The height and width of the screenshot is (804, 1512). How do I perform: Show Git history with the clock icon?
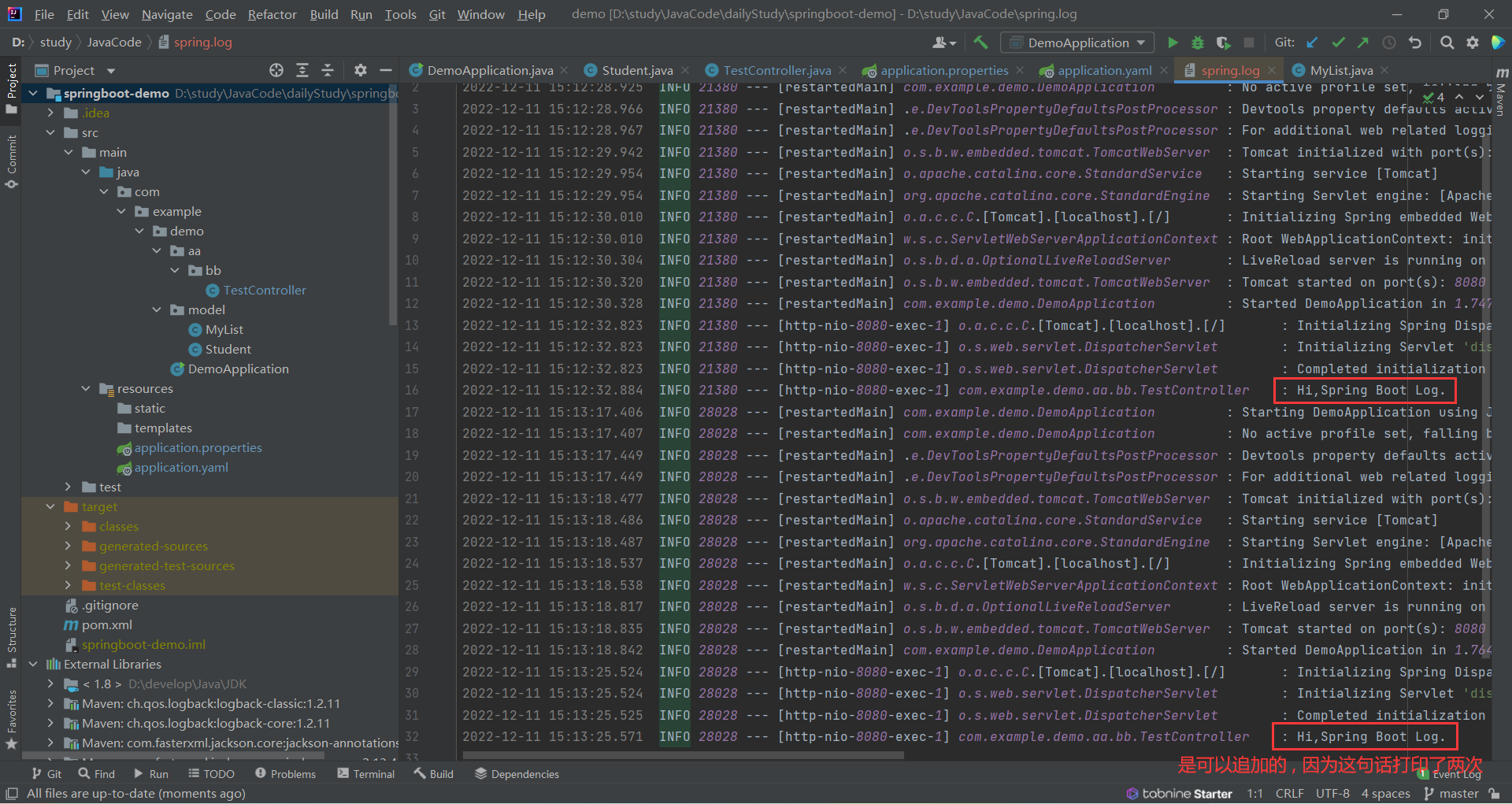1389,43
